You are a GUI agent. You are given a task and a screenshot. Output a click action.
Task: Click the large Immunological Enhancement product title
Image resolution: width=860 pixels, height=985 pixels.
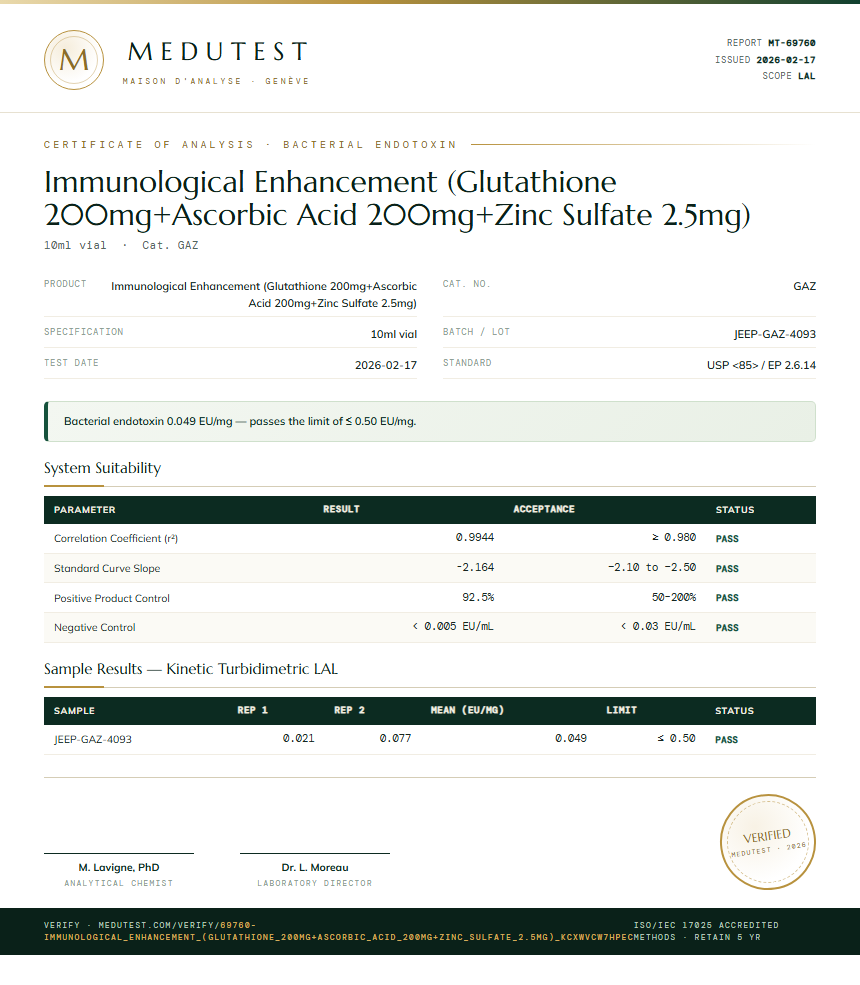(x=397, y=199)
